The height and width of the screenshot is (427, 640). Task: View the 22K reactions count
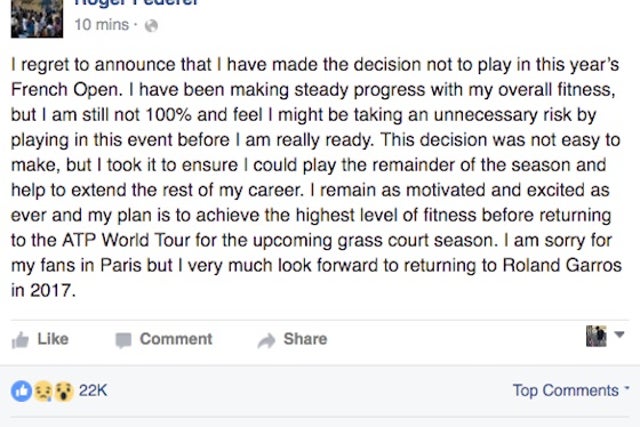click(x=93, y=391)
